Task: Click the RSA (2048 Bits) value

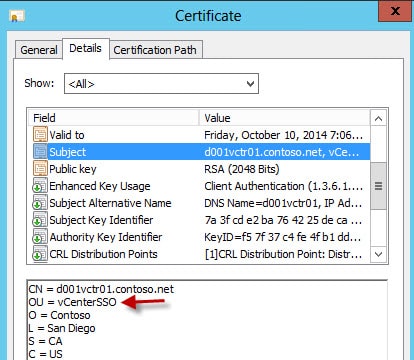Action: point(242,169)
